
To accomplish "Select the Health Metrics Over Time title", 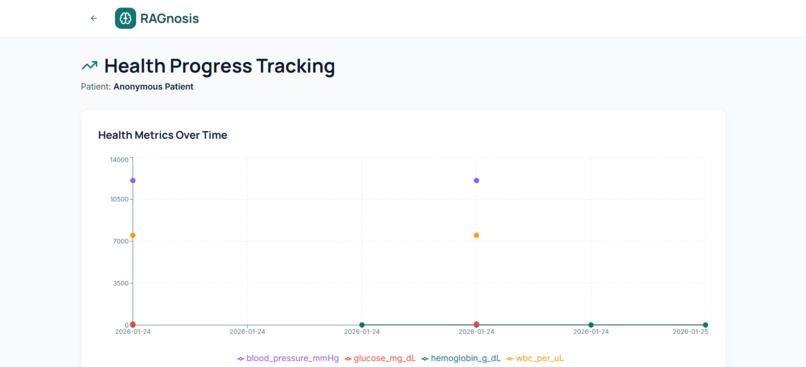I will coord(162,135).
